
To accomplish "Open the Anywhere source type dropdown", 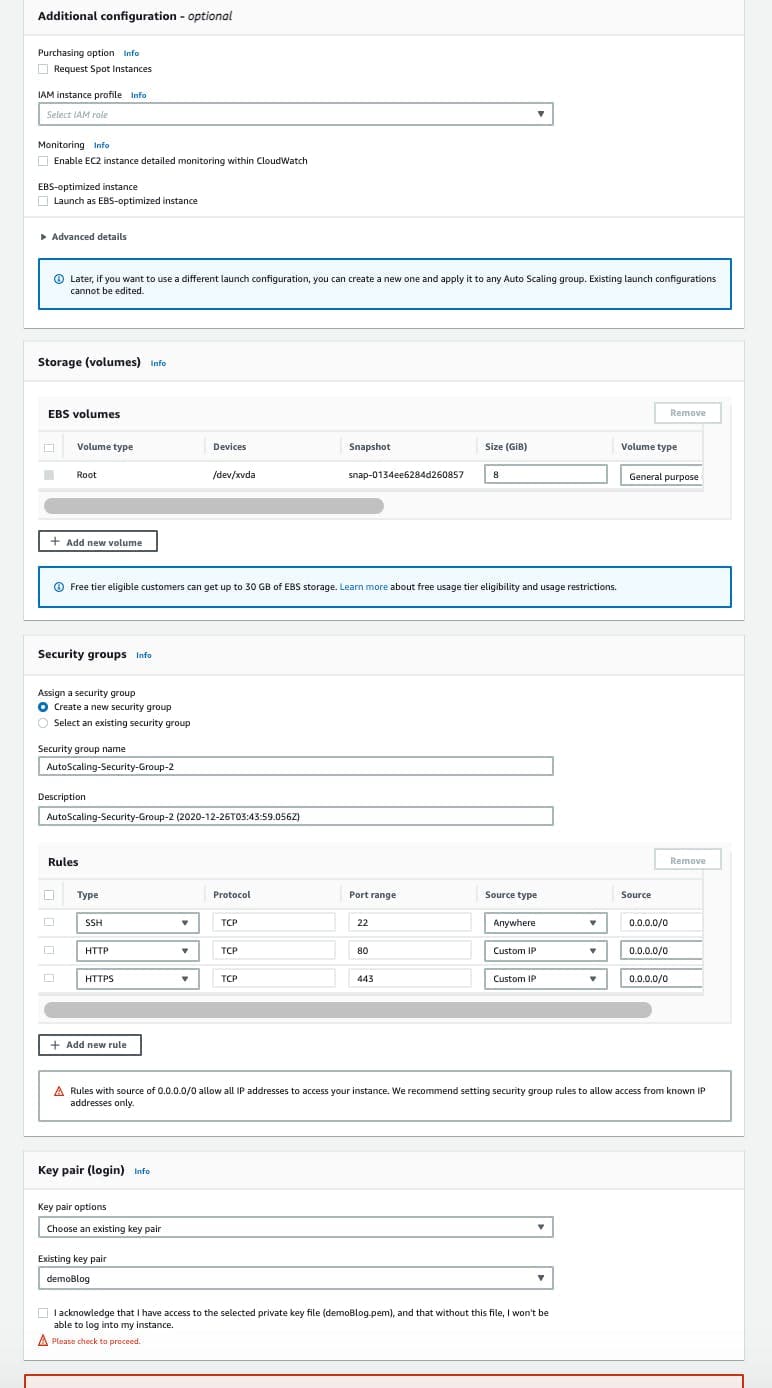I will [x=546, y=923].
